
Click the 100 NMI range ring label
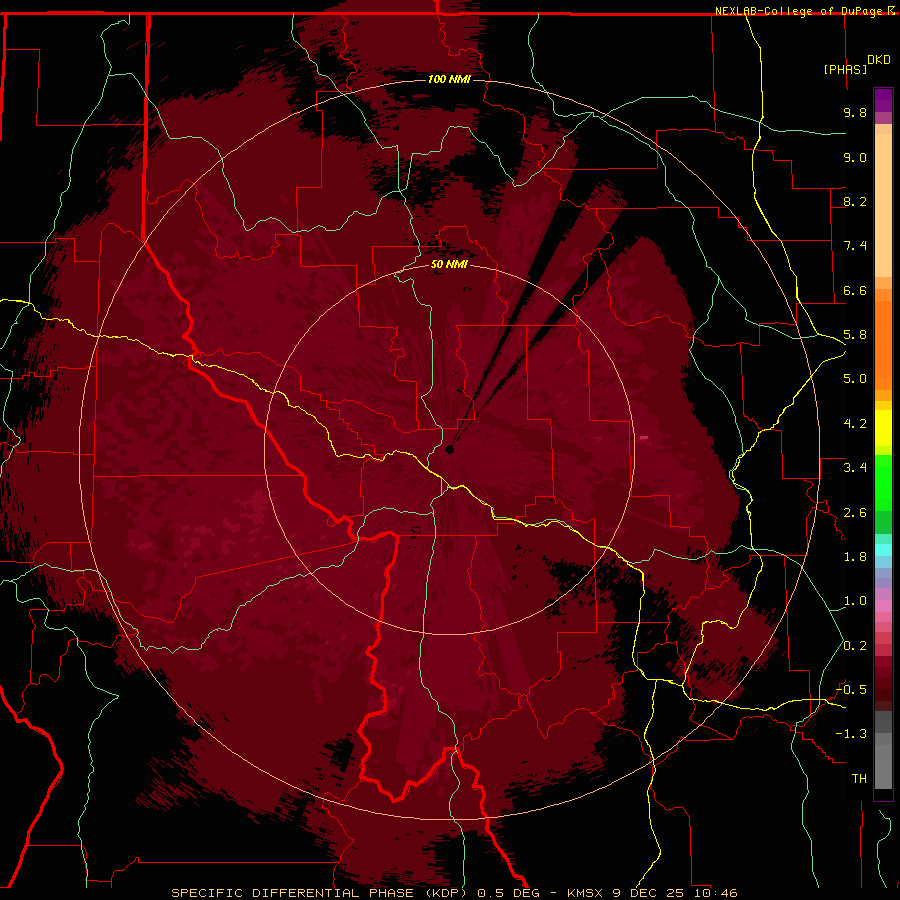click(x=449, y=79)
